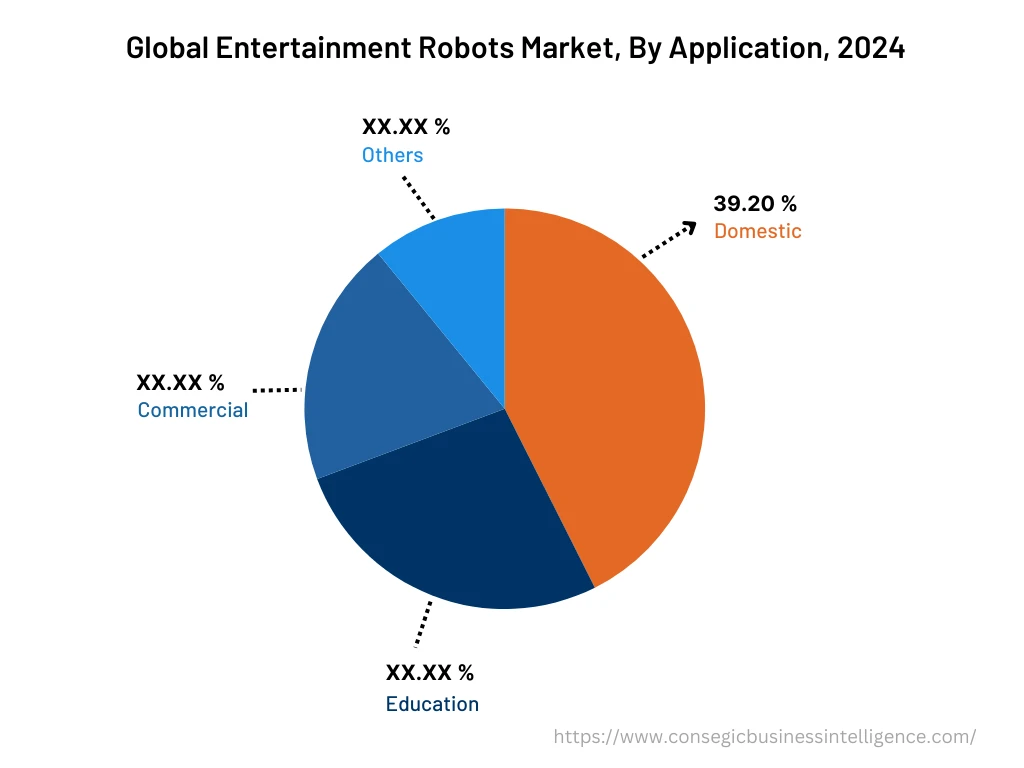1024x768 pixels.
Task: Click the Domestic label text
Action: (x=757, y=230)
